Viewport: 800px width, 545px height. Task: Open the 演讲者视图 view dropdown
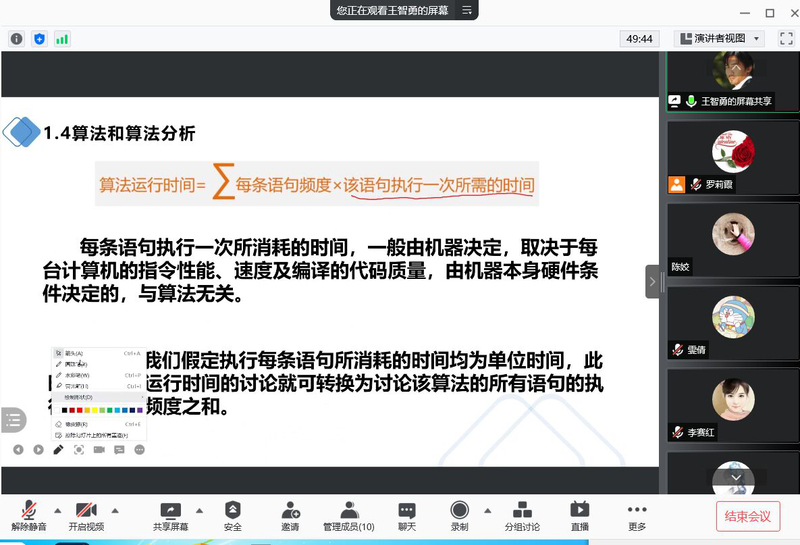point(719,39)
